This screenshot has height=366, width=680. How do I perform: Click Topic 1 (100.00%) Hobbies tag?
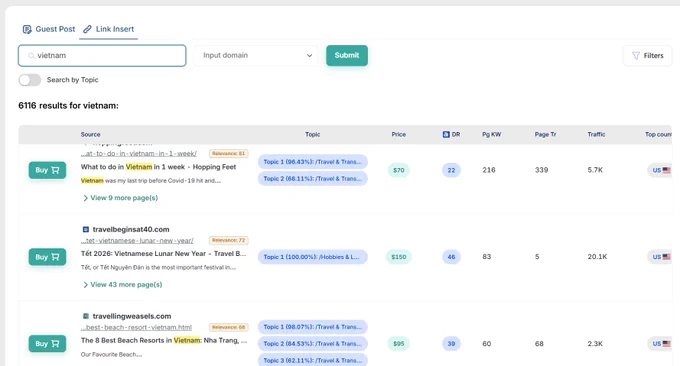tap(313, 257)
